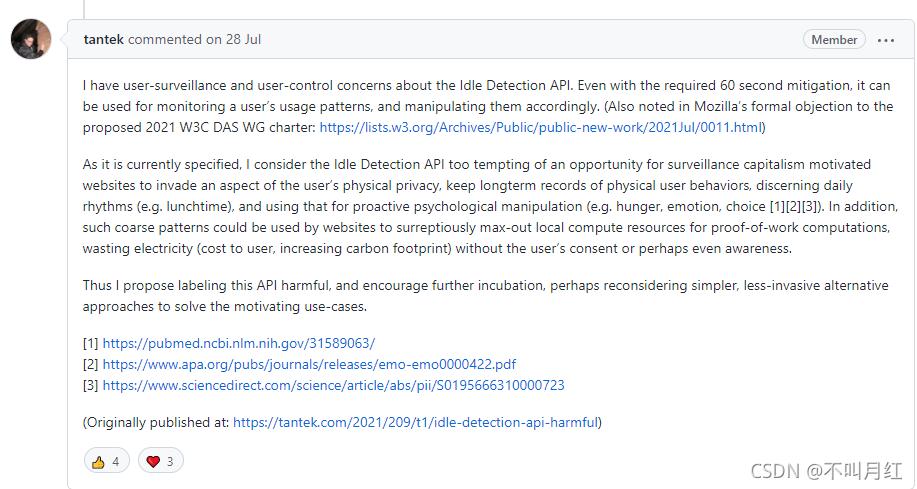Click the [3] reference marker
This screenshot has height=489, width=917.
(90, 385)
